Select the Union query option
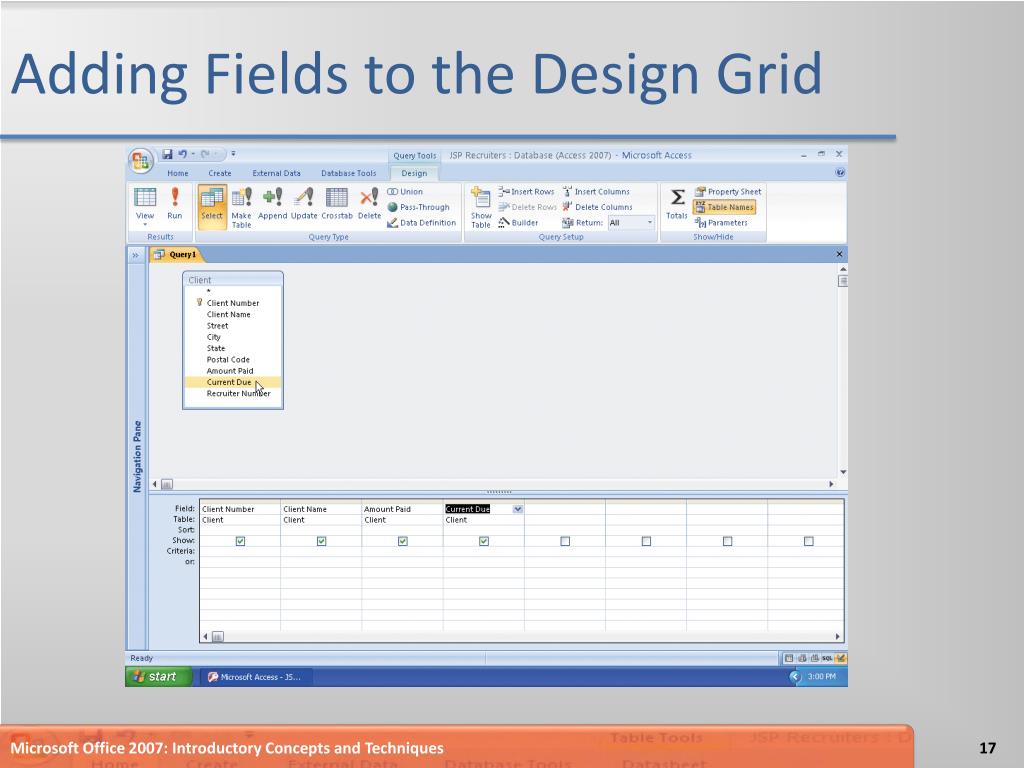This screenshot has height=768, width=1024. (405, 191)
